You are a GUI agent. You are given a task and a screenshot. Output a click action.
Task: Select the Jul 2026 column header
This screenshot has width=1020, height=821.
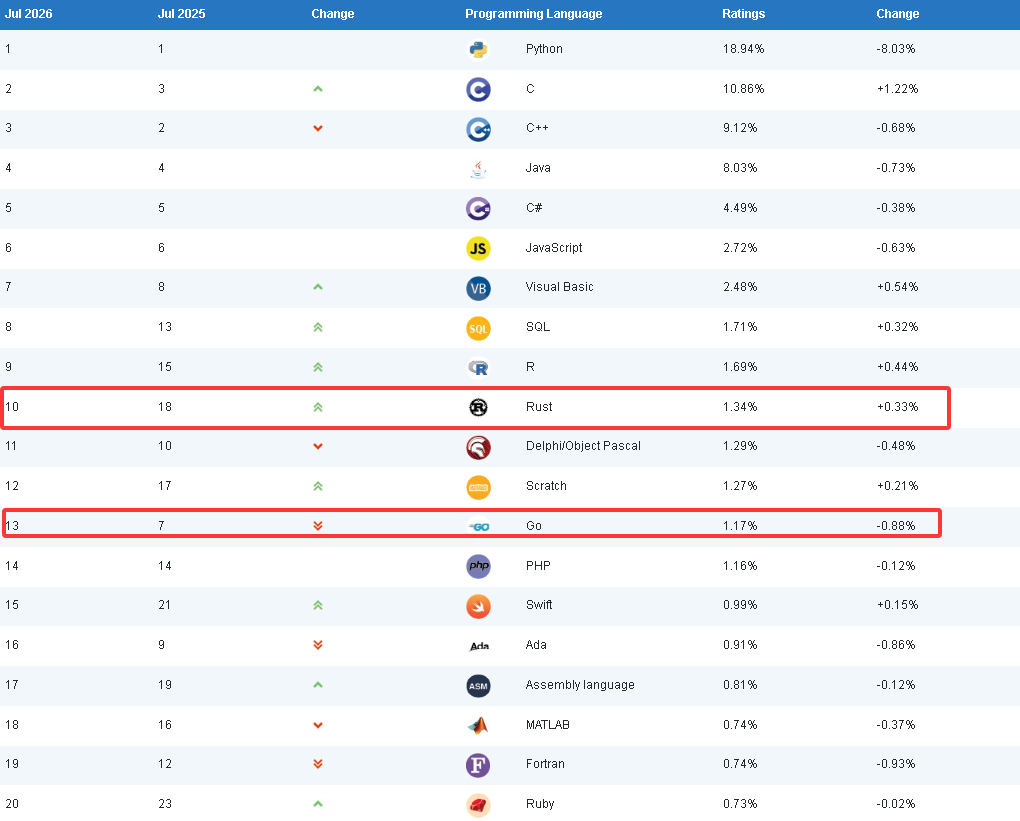[x=29, y=14]
